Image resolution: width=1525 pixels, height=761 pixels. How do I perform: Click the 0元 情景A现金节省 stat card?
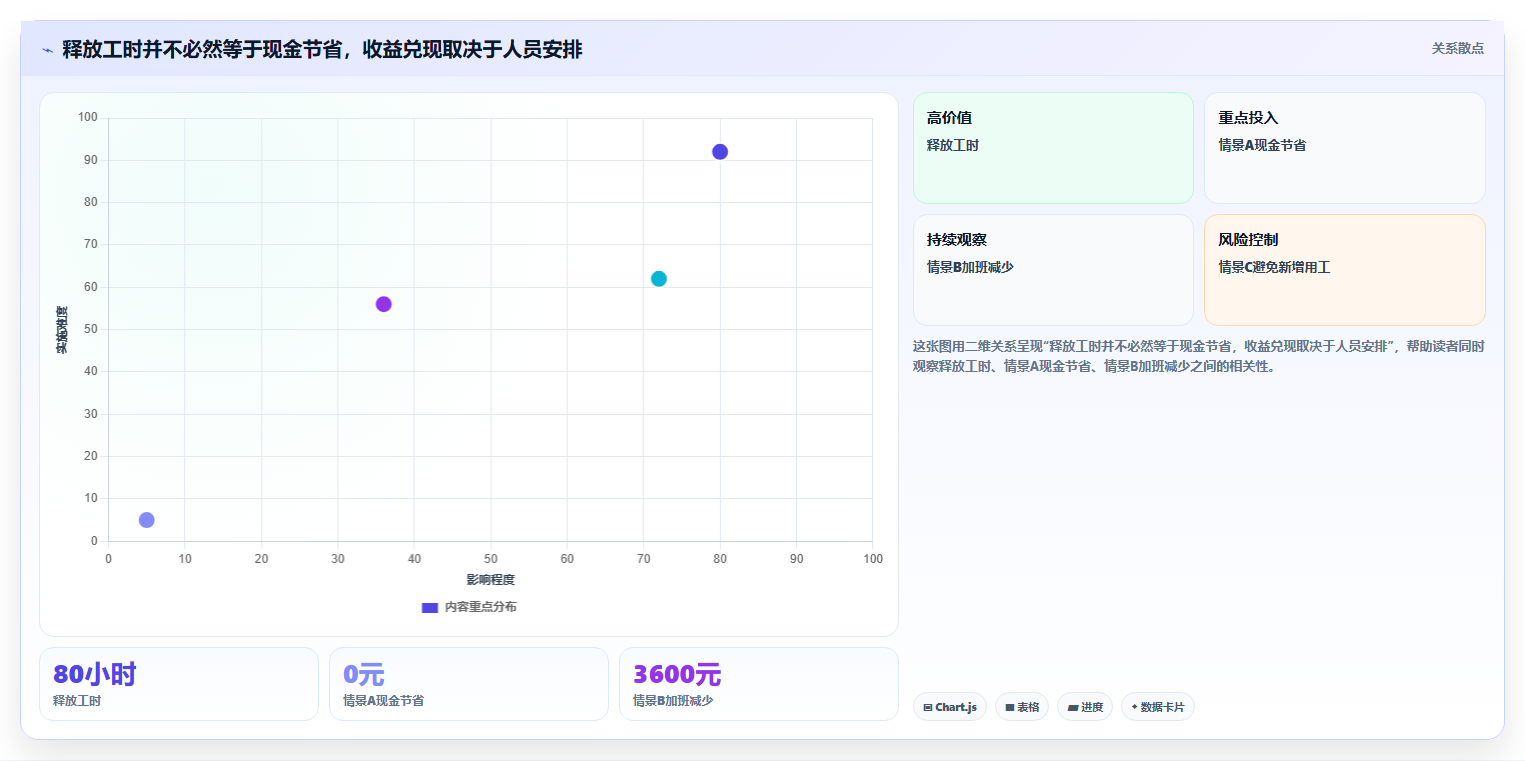pos(469,684)
